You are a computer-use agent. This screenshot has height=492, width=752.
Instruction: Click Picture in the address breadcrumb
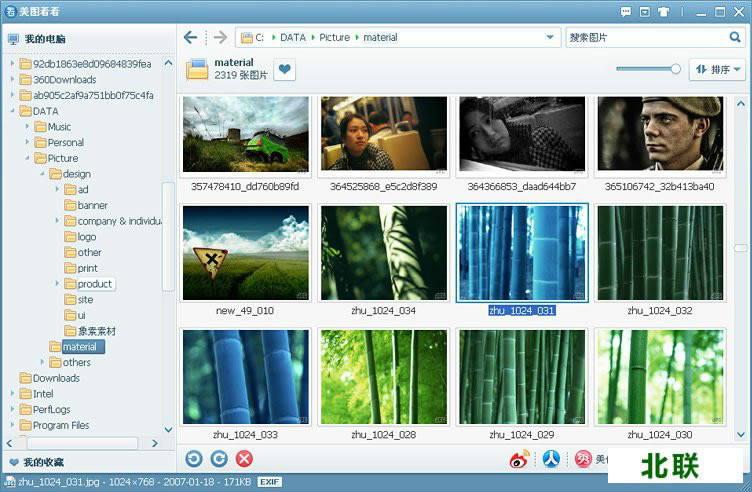[x=335, y=38]
